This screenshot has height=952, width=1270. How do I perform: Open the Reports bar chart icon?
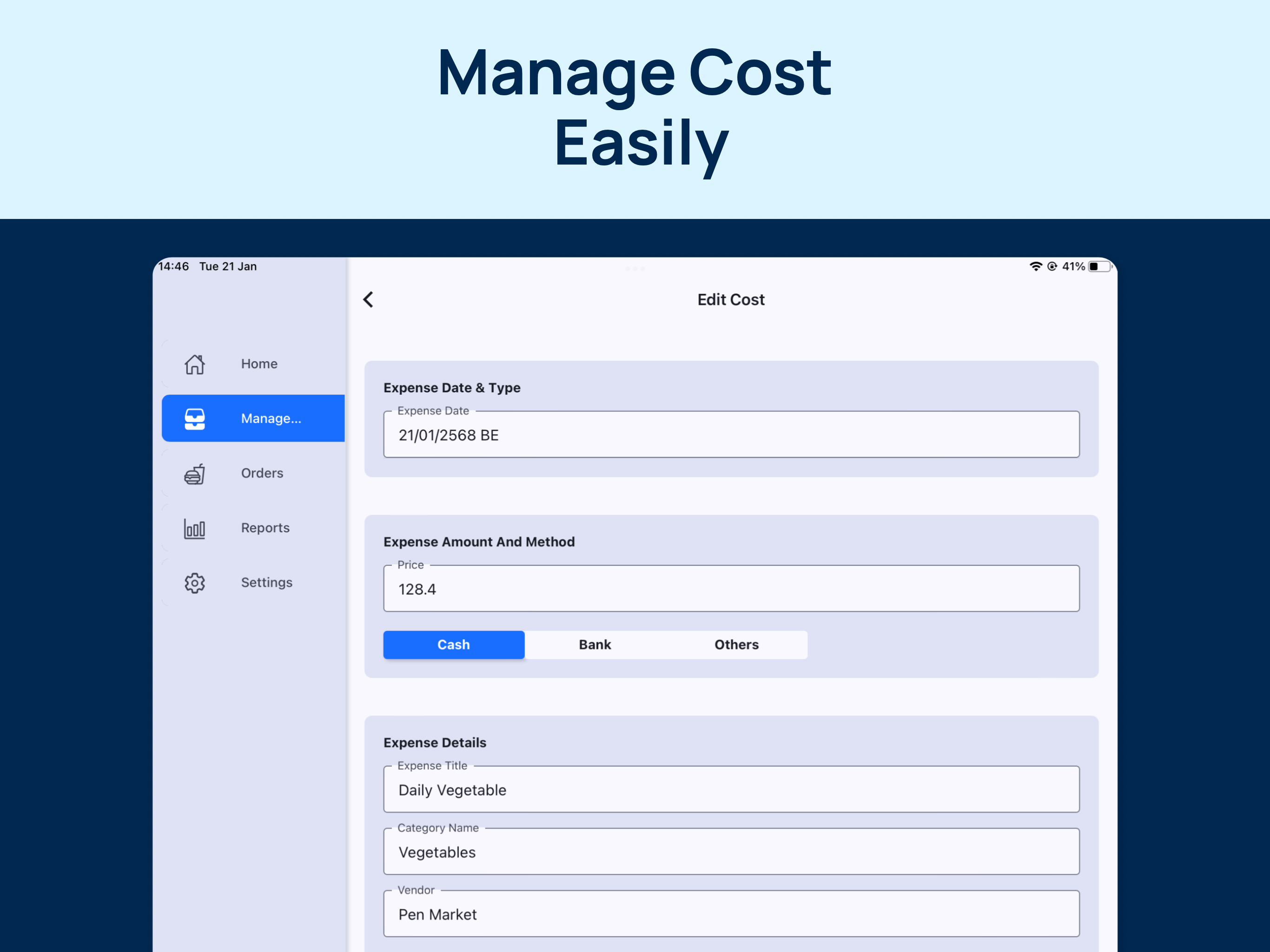point(195,528)
